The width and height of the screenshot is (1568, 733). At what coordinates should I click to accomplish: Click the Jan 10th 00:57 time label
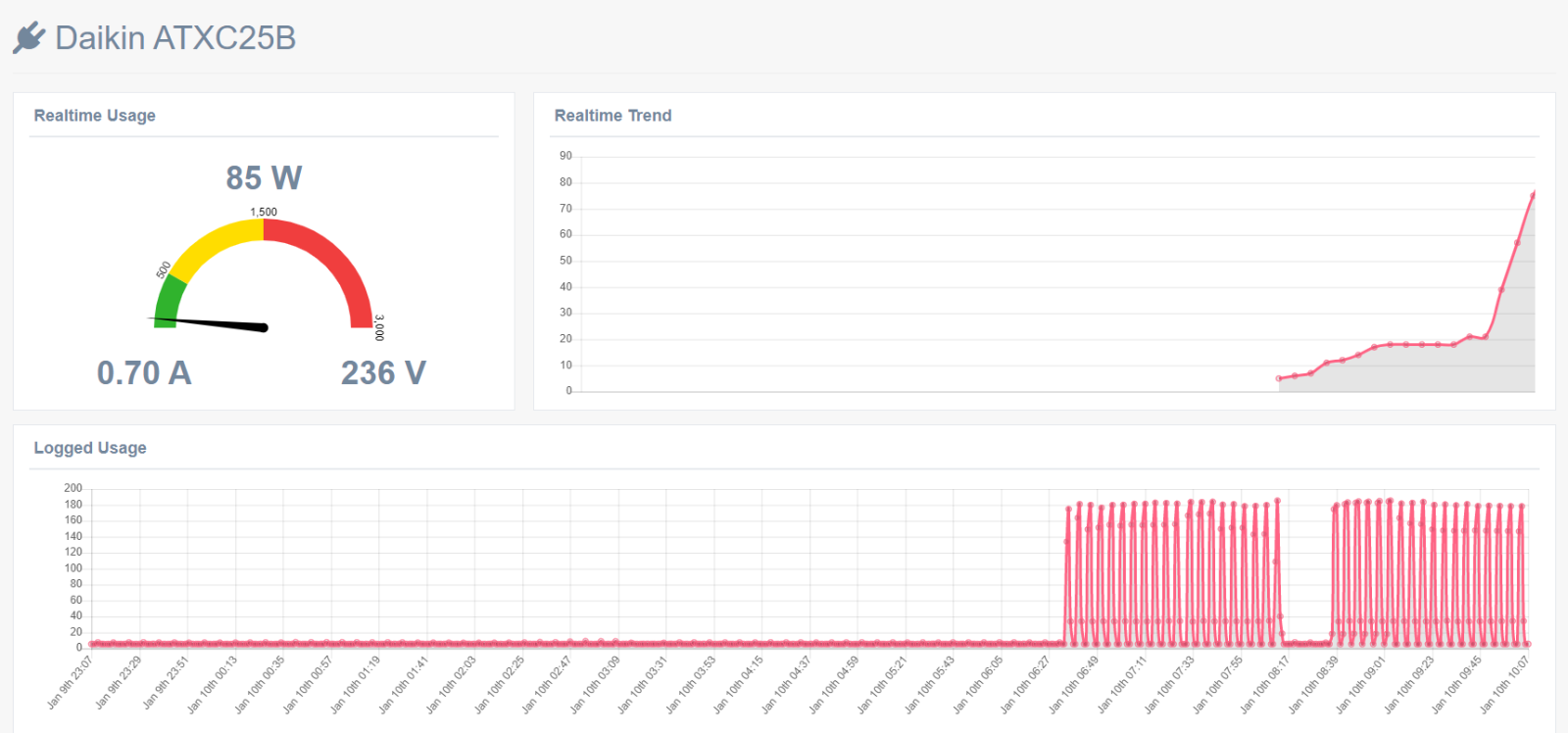point(309,684)
